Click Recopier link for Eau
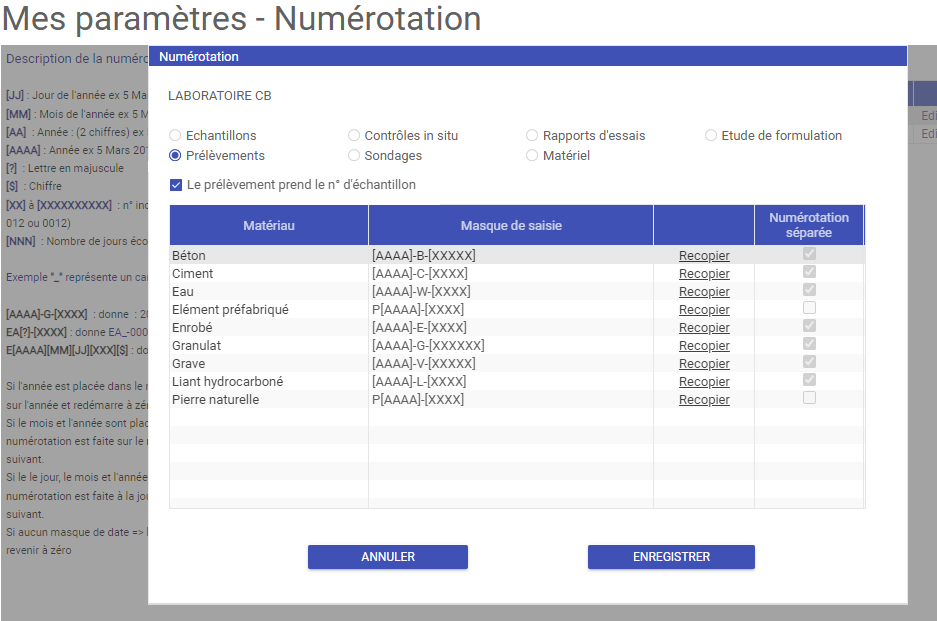This screenshot has width=937, height=621. [704, 292]
